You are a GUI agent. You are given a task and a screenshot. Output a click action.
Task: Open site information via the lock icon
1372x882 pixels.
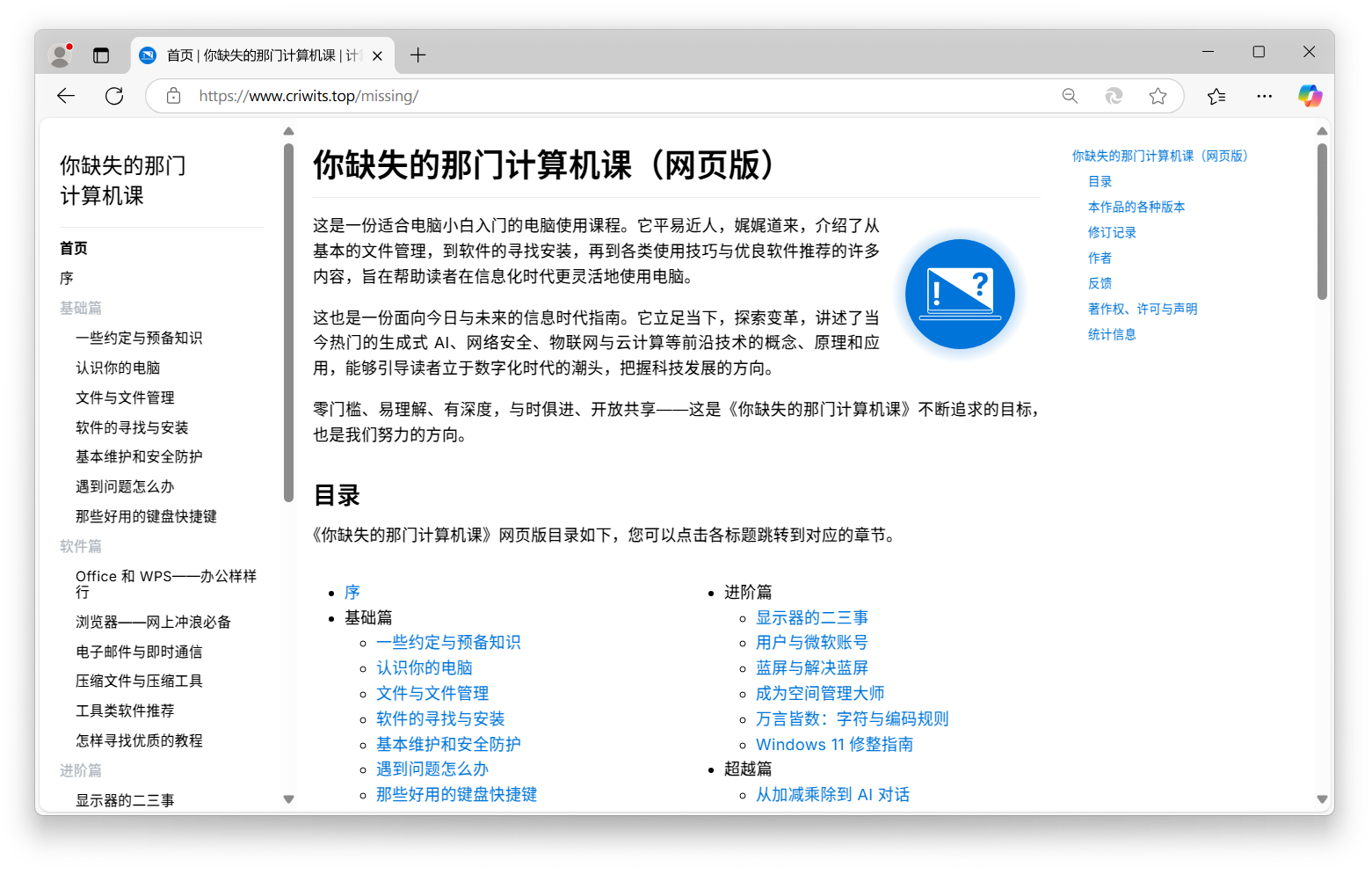[x=172, y=96]
